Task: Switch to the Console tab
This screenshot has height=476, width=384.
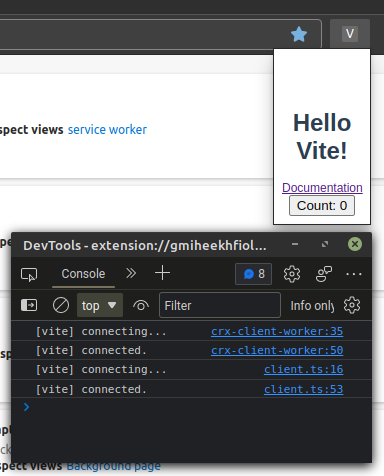Action: click(x=83, y=274)
